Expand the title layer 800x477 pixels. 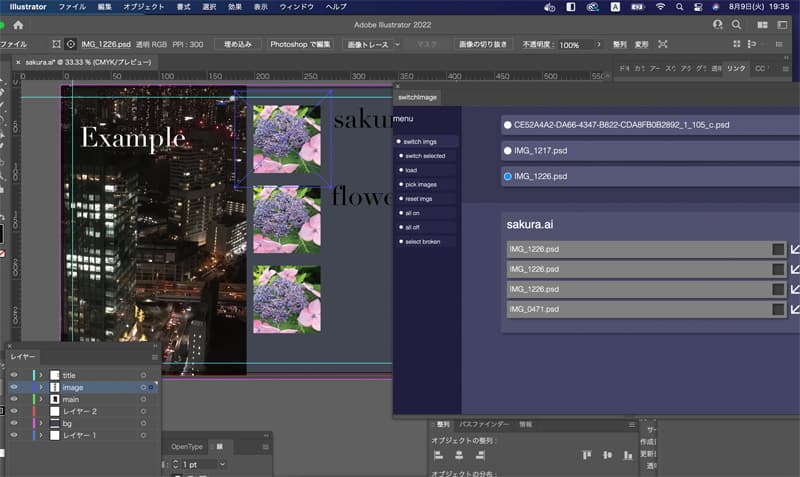(41, 375)
